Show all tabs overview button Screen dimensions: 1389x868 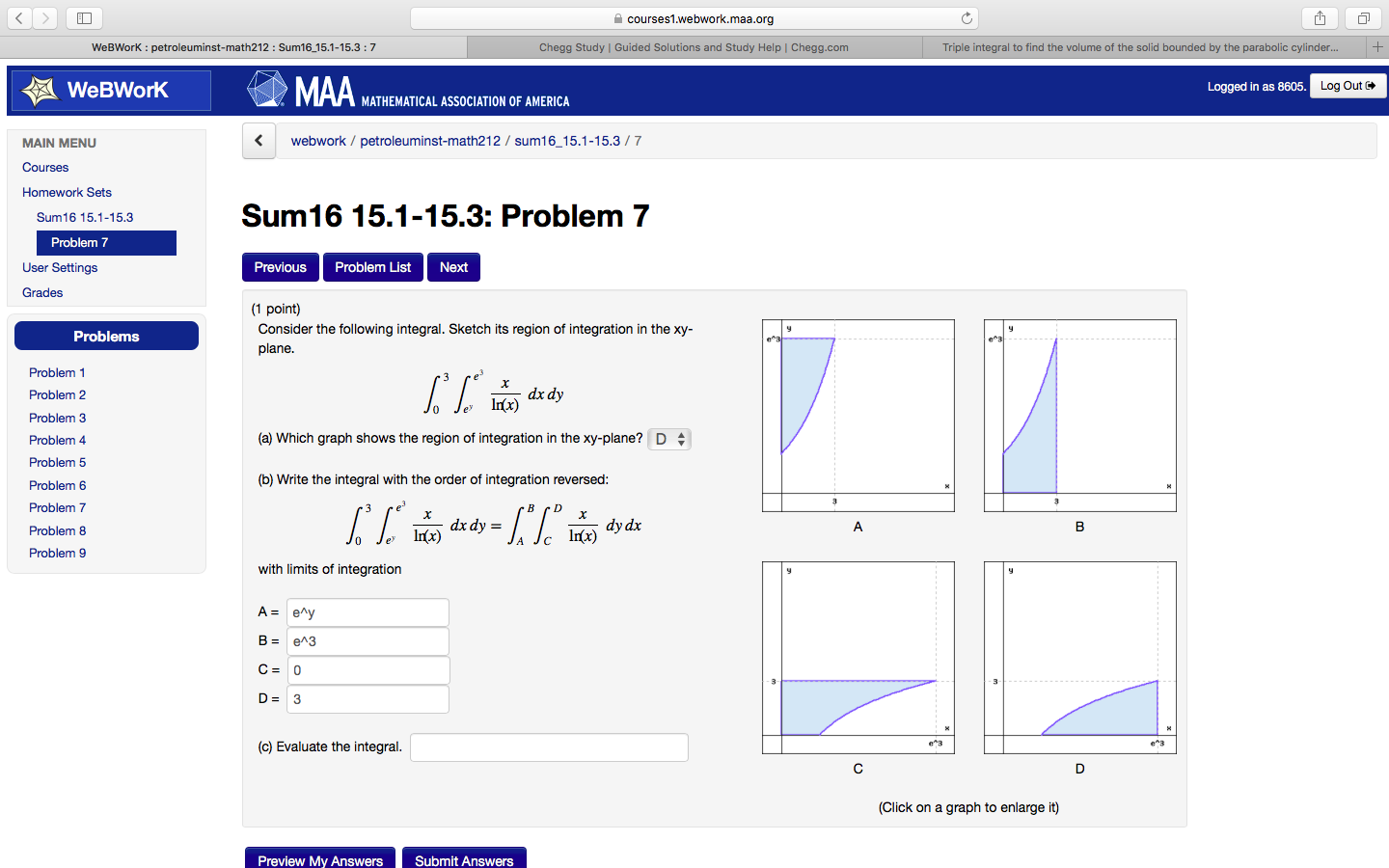point(1363,18)
